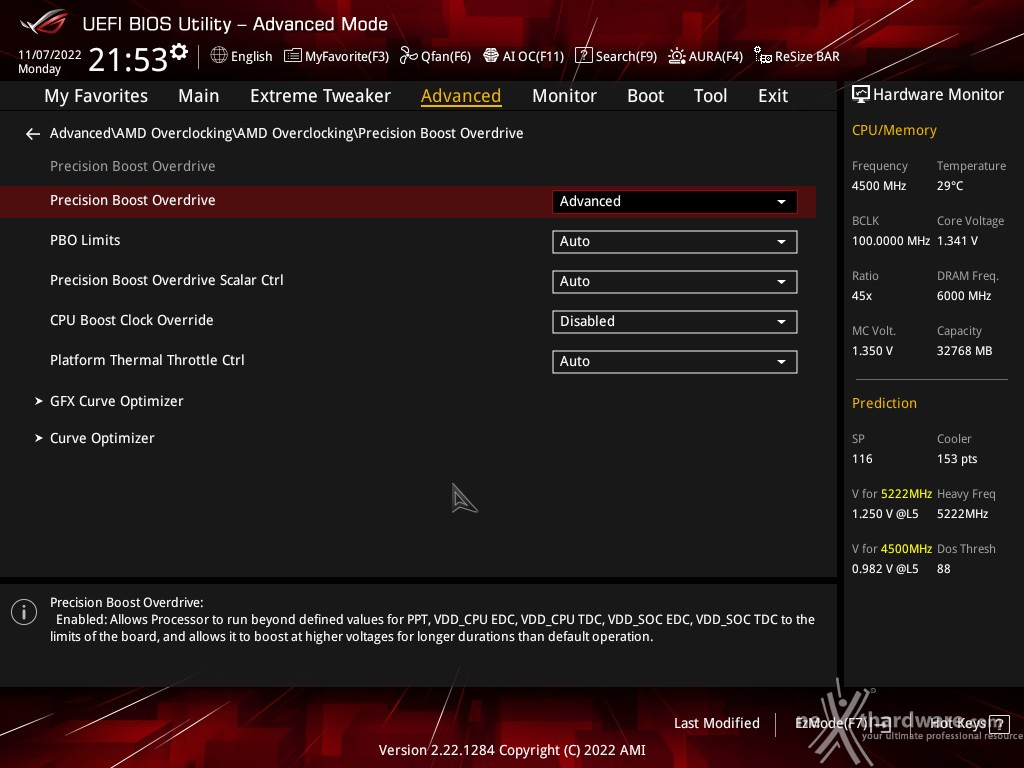Click the AURA lighting icon
The image size is (1024, 768).
pos(677,56)
